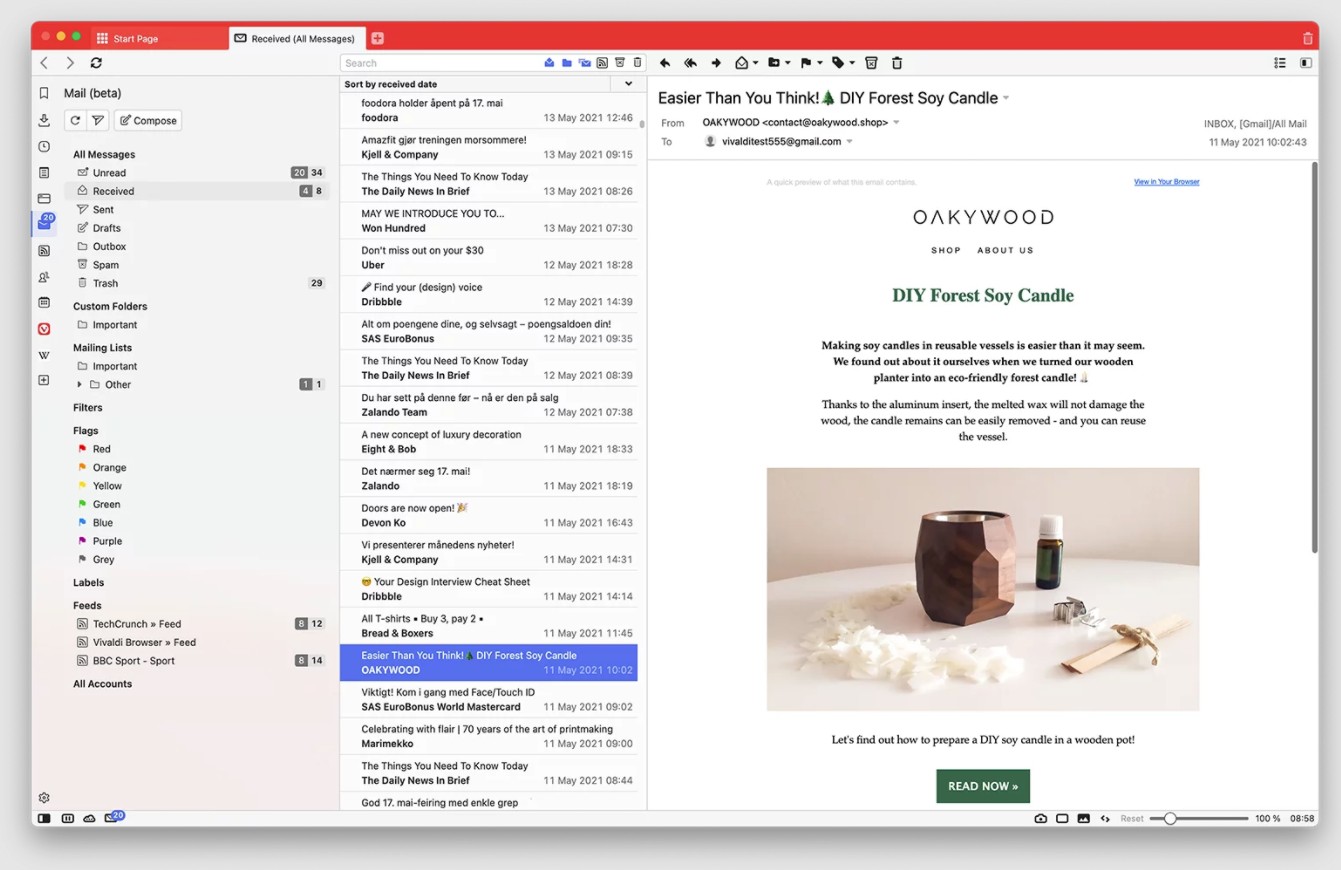
Task: Click SHOP in the email navigation
Action: coord(946,250)
